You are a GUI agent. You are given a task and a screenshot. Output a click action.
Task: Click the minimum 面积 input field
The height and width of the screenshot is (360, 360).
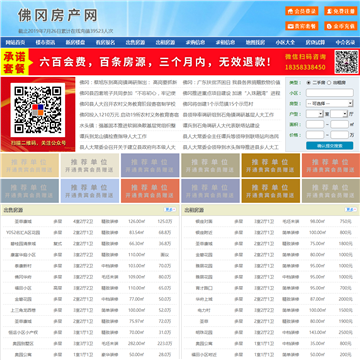pos(315,124)
